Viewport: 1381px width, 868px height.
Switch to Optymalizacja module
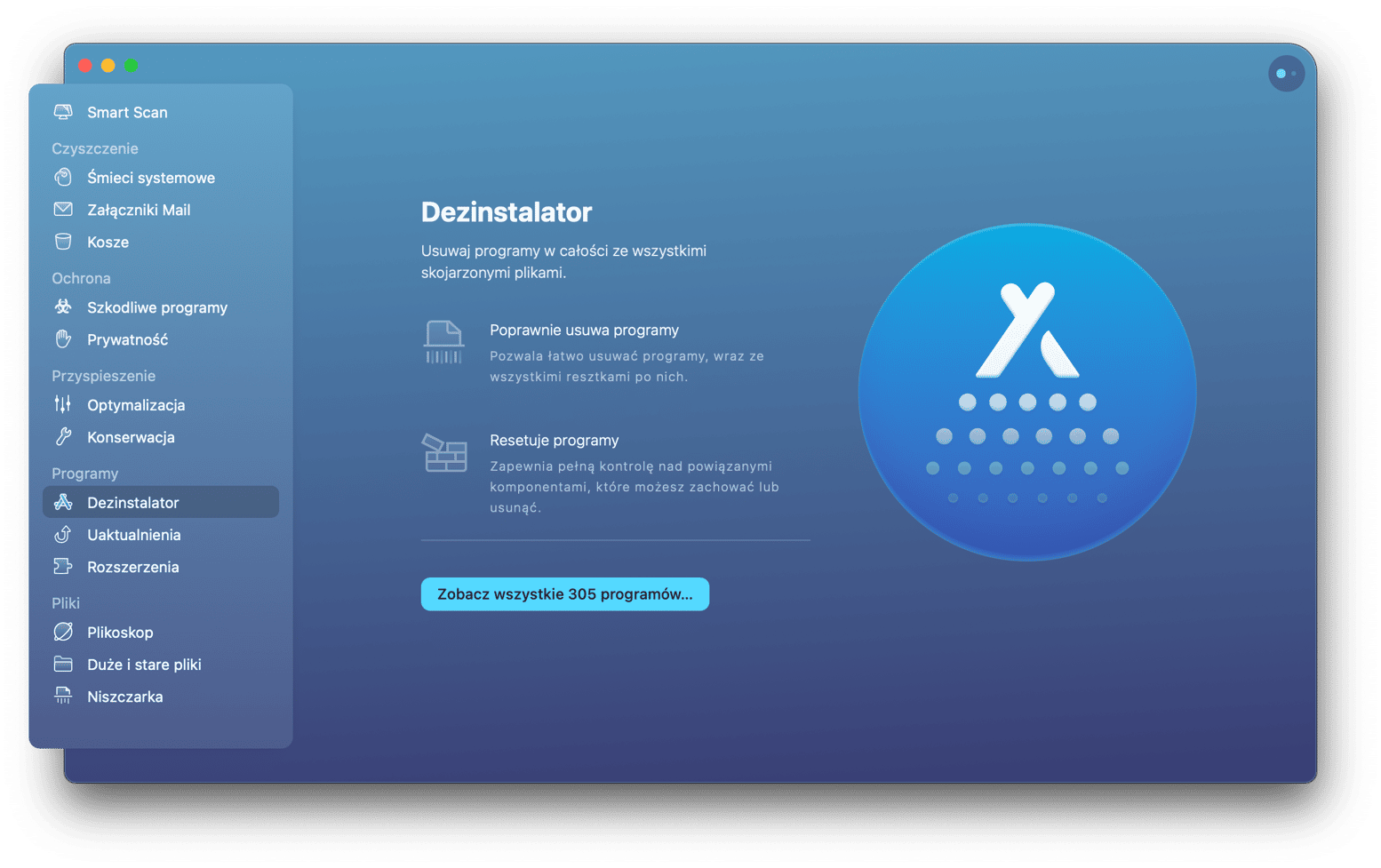coord(161,405)
